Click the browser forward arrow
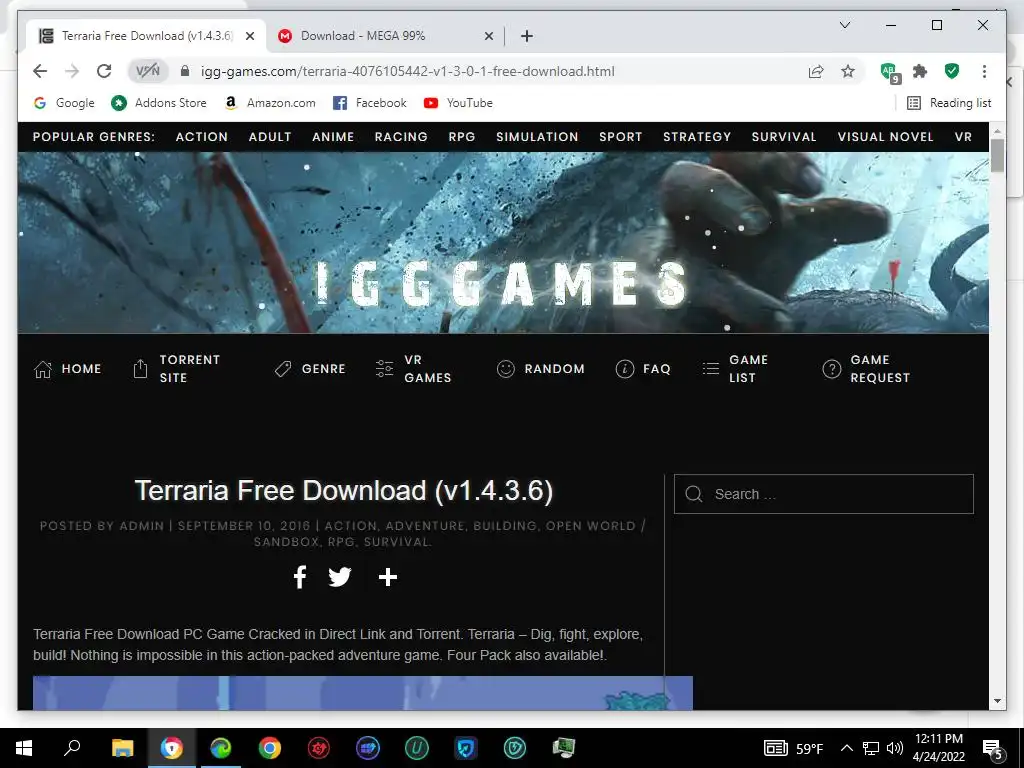1024x768 pixels. click(x=72, y=71)
